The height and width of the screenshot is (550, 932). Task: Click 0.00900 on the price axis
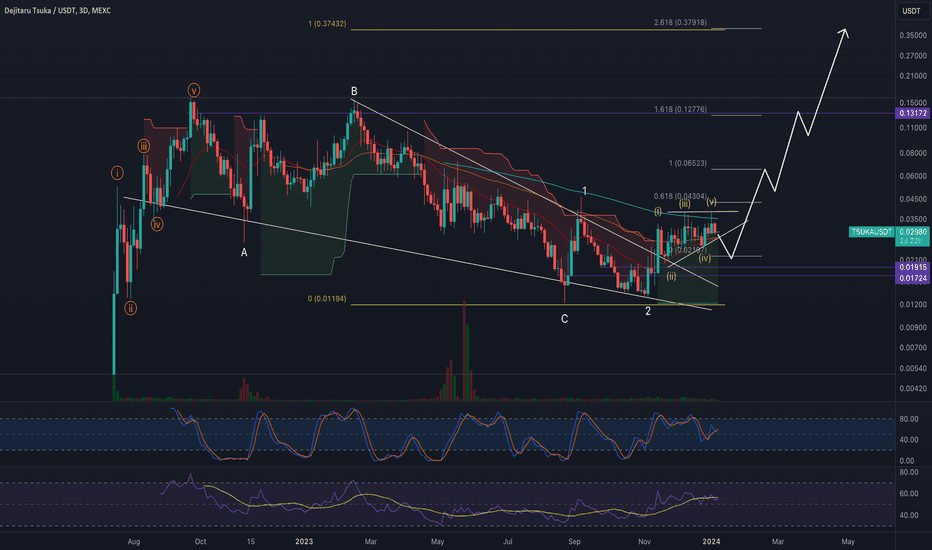pos(913,328)
